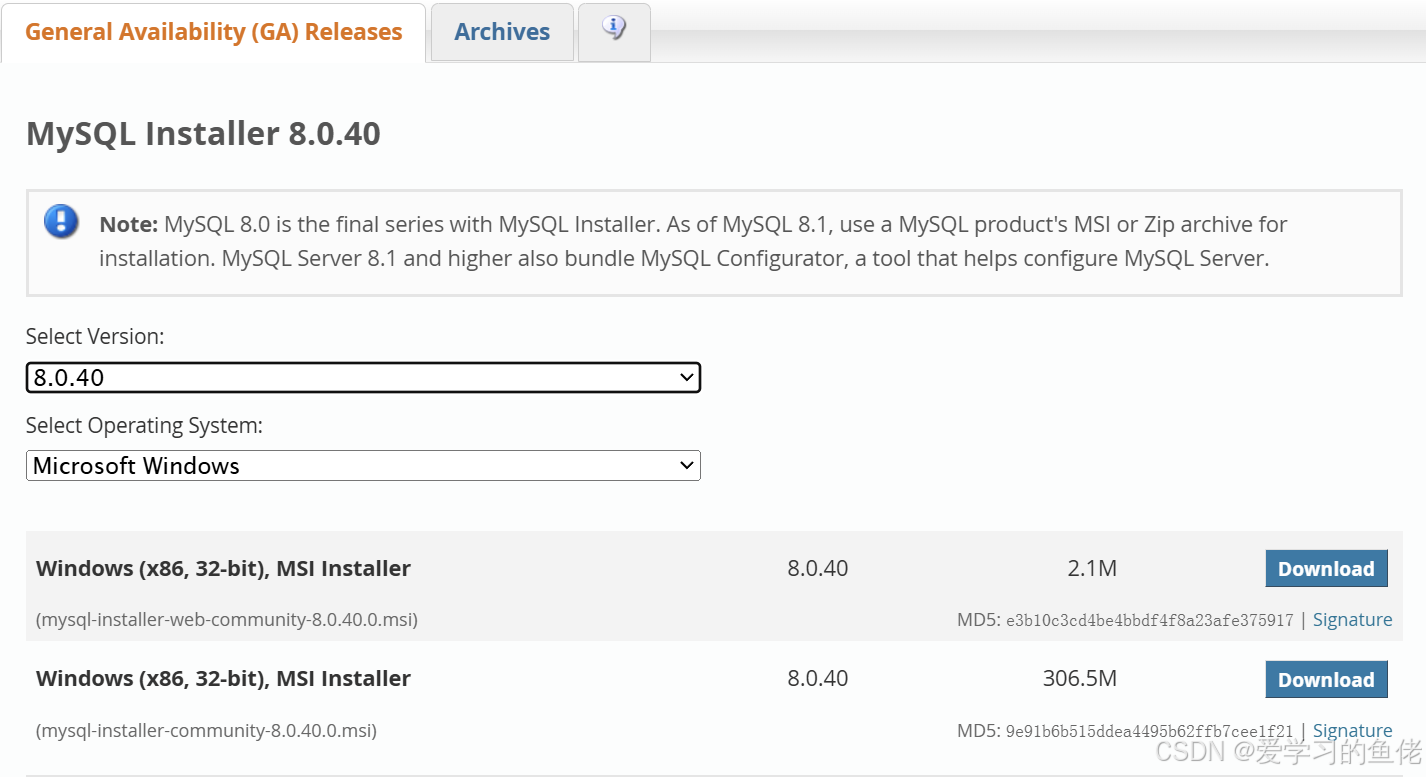This screenshot has height=777, width=1426.
Task: Open Signature link for web-community installer
Action: click(1352, 620)
